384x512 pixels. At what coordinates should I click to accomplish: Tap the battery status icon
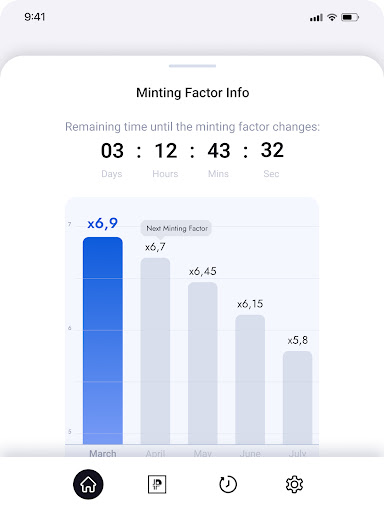pos(350,17)
